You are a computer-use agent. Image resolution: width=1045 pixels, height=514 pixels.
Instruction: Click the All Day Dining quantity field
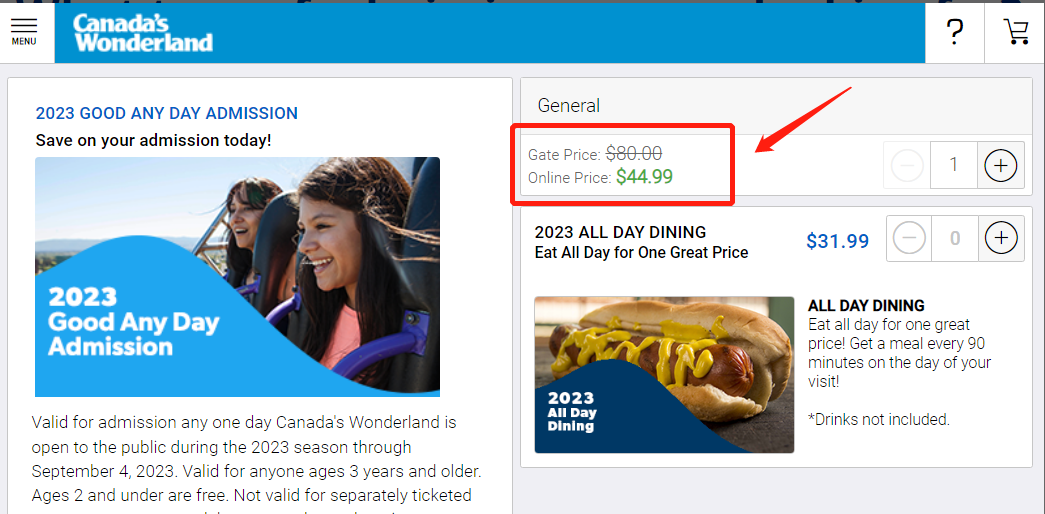pyautogui.click(x=954, y=238)
